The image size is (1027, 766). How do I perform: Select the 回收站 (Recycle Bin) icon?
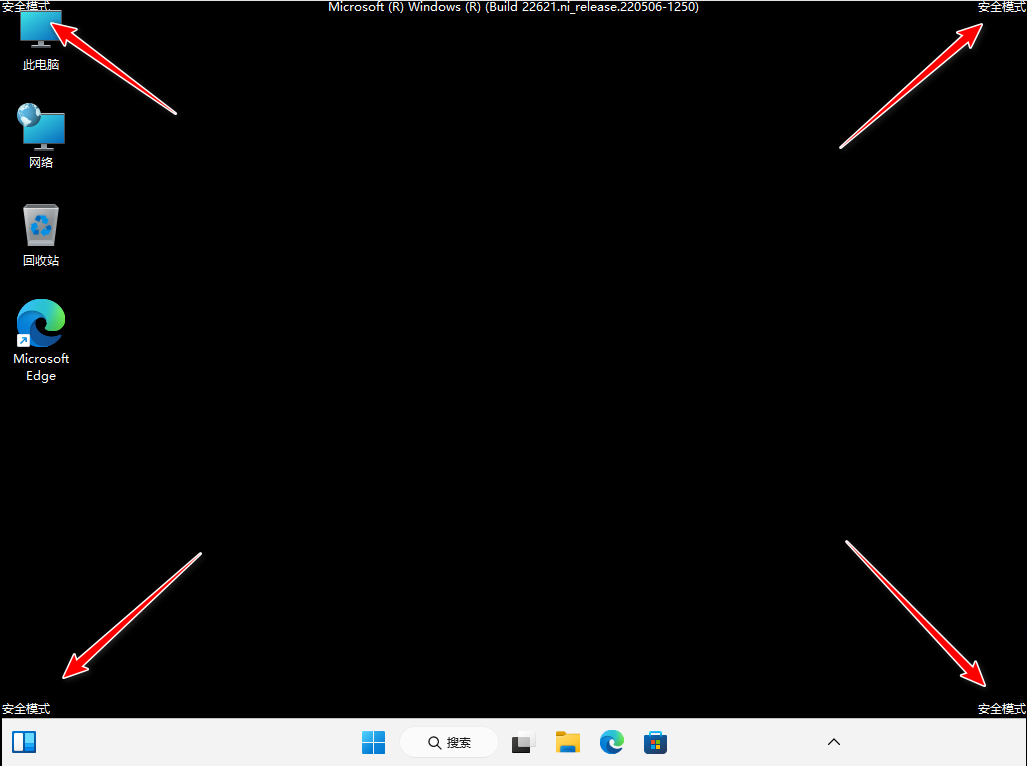pos(41,225)
